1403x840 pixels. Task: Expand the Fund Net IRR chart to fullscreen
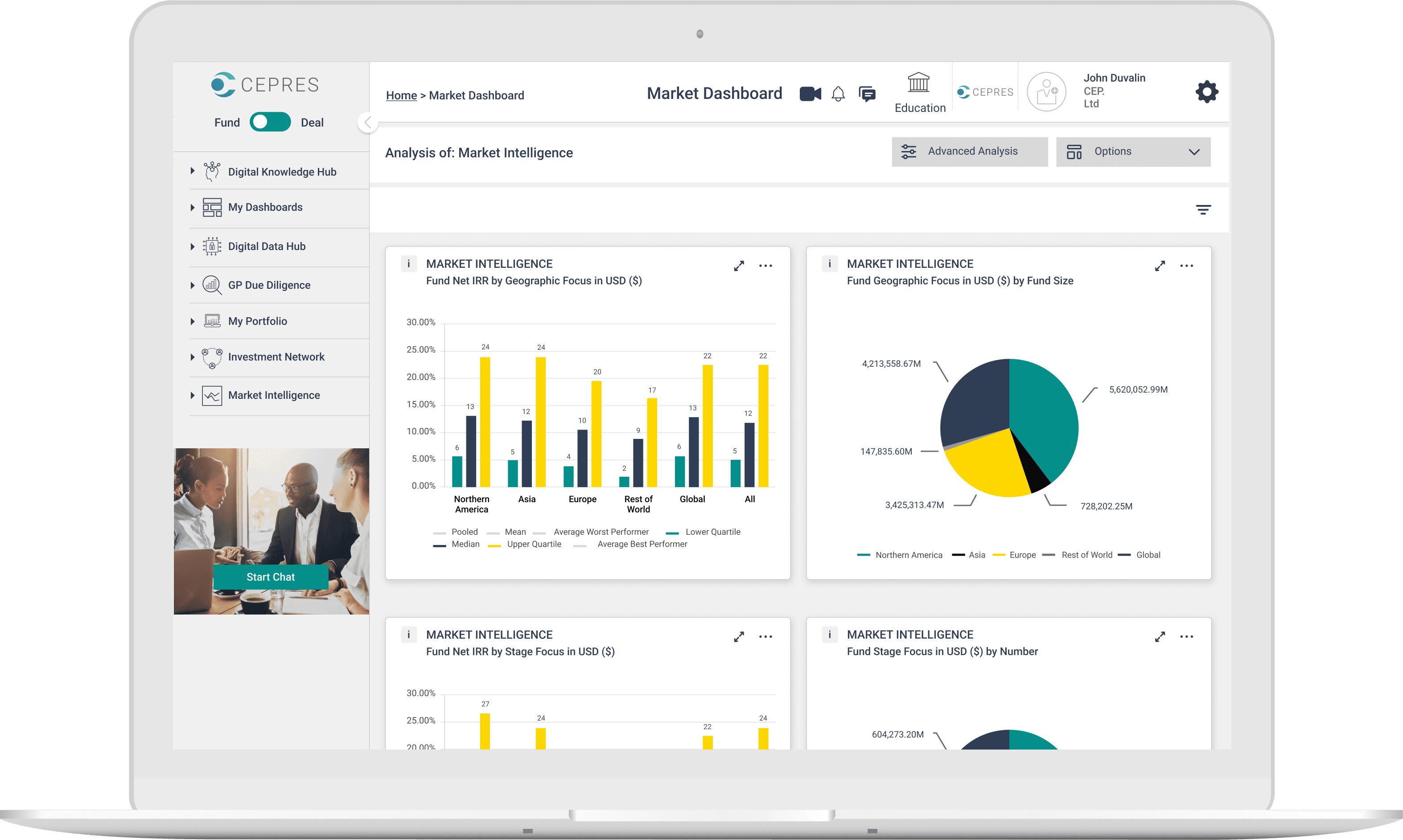(740, 266)
